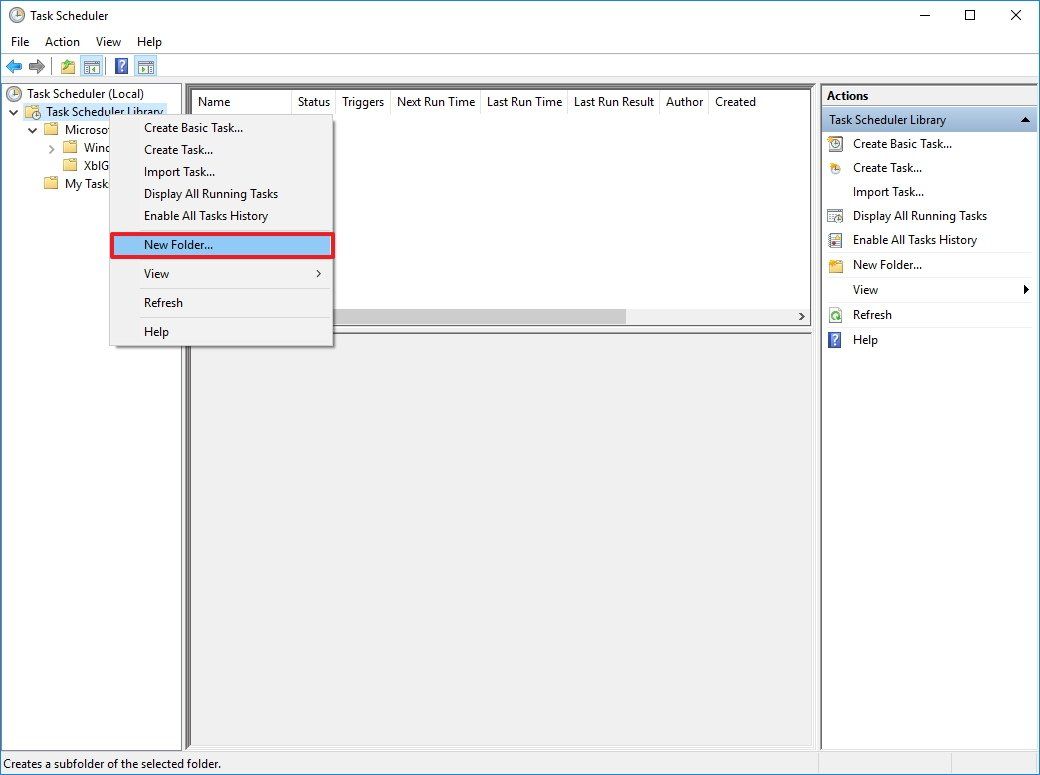The width and height of the screenshot is (1040, 775).
Task: Choose Help in context menu
Action: pyautogui.click(x=222, y=332)
